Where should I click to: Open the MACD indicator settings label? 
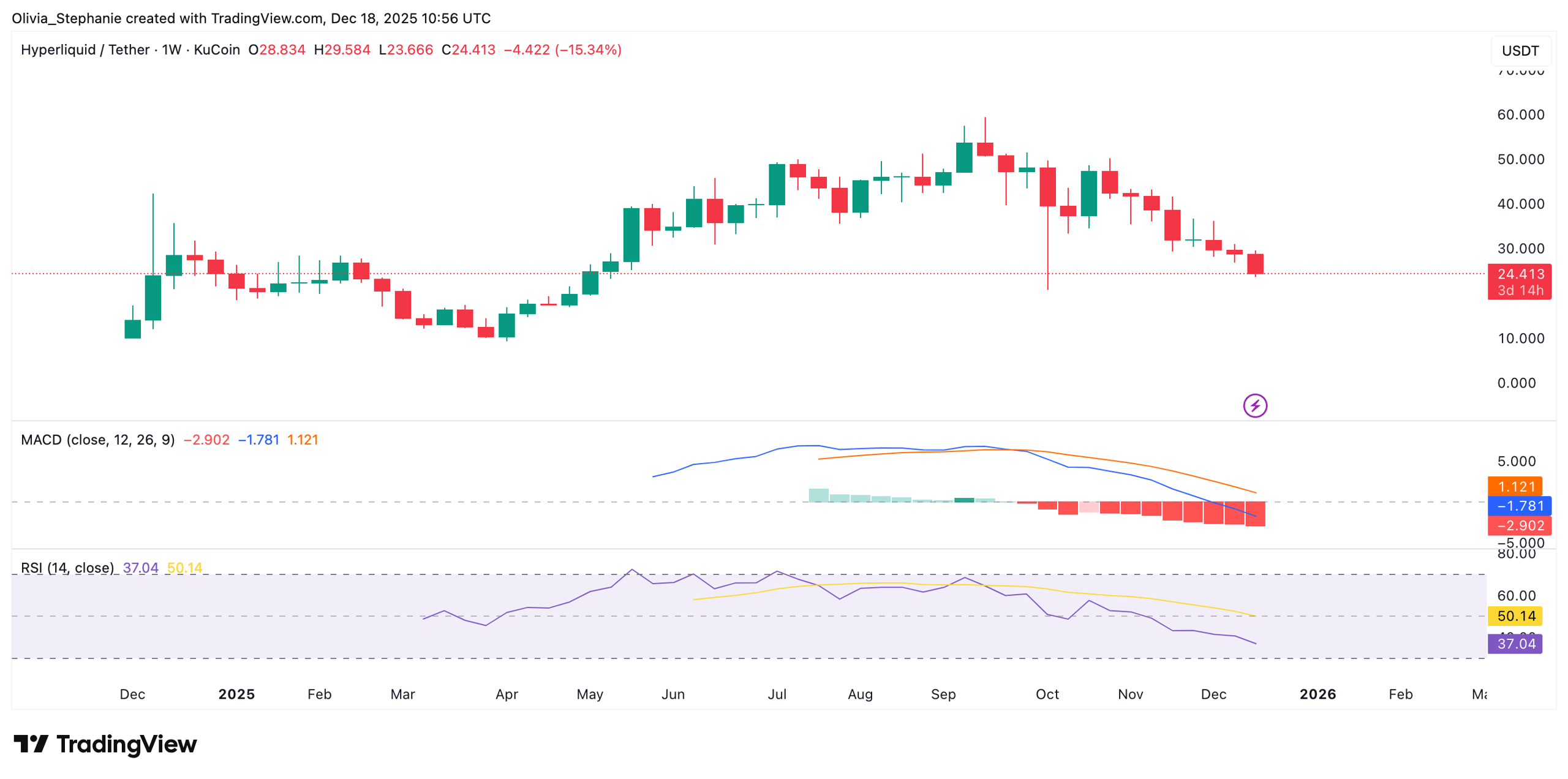(99, 440)
